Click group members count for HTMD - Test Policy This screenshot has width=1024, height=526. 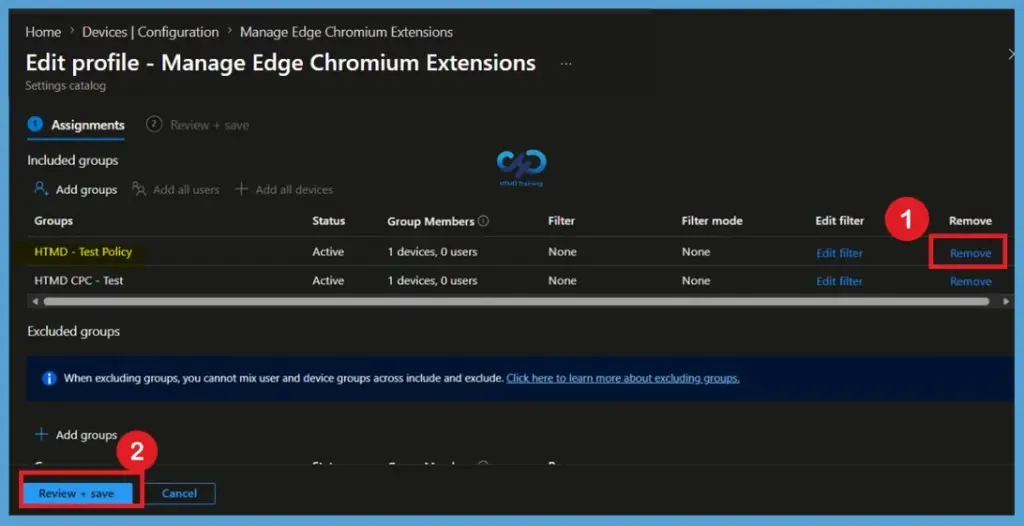(x=432, y=252)
